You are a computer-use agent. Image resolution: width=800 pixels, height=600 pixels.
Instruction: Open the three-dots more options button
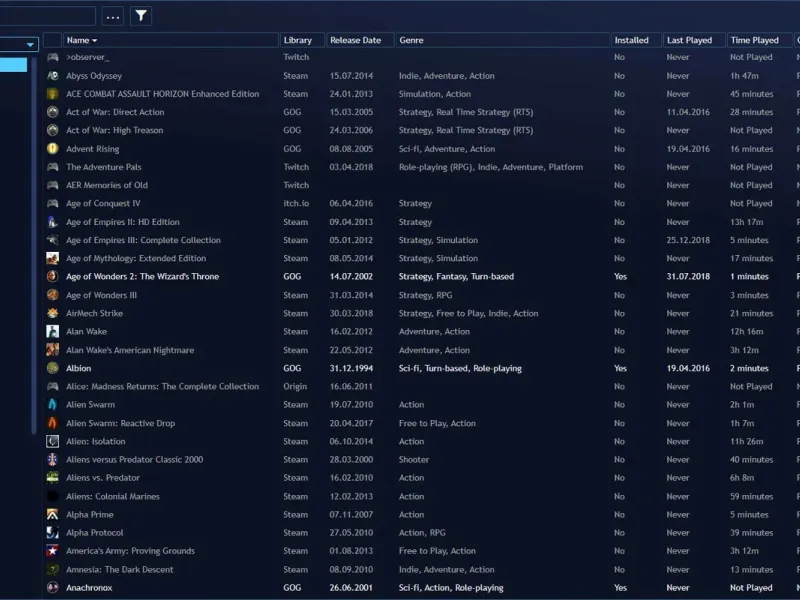click(x=113, y=16)
